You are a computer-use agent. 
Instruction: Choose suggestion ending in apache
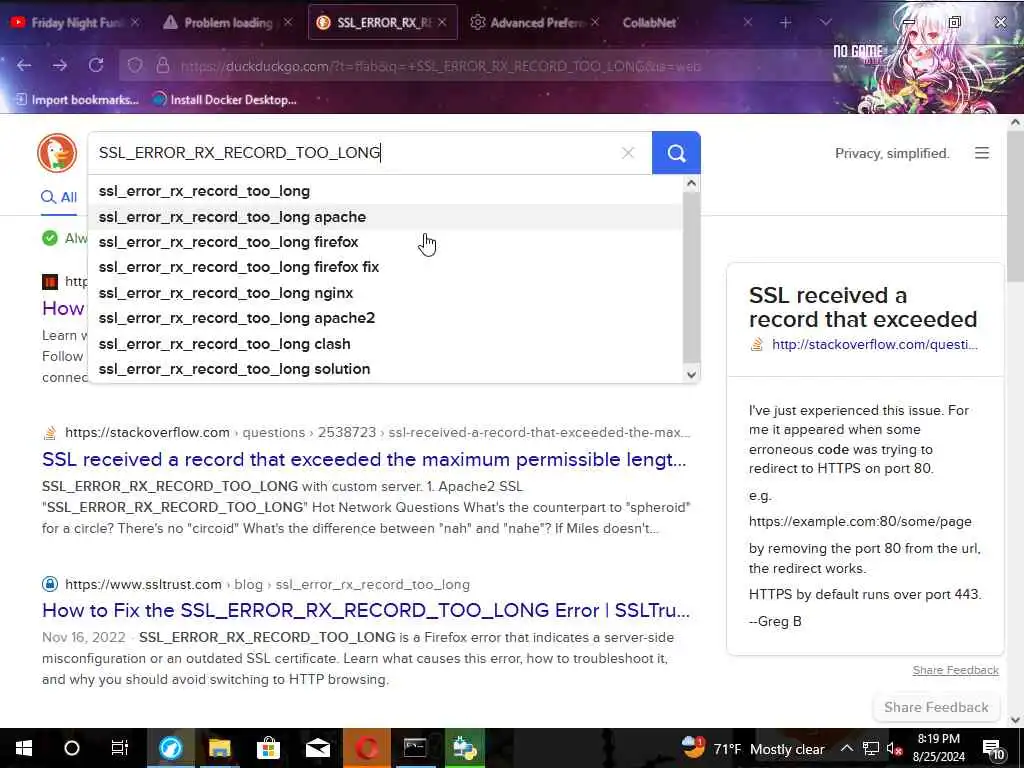tap(385, 217)
